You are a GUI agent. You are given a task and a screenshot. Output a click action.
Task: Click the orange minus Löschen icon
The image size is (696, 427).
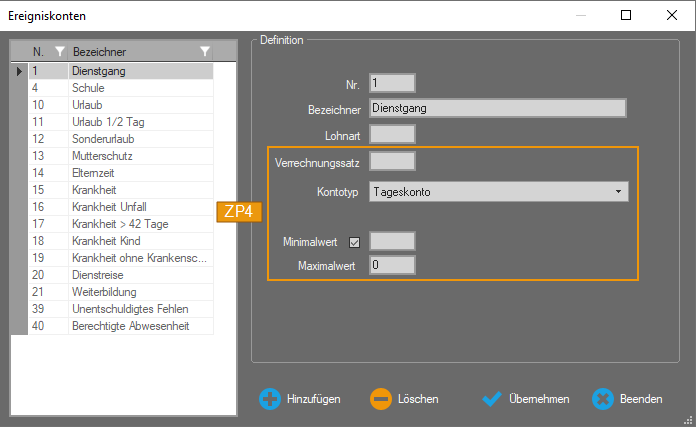tap(381, 399)
